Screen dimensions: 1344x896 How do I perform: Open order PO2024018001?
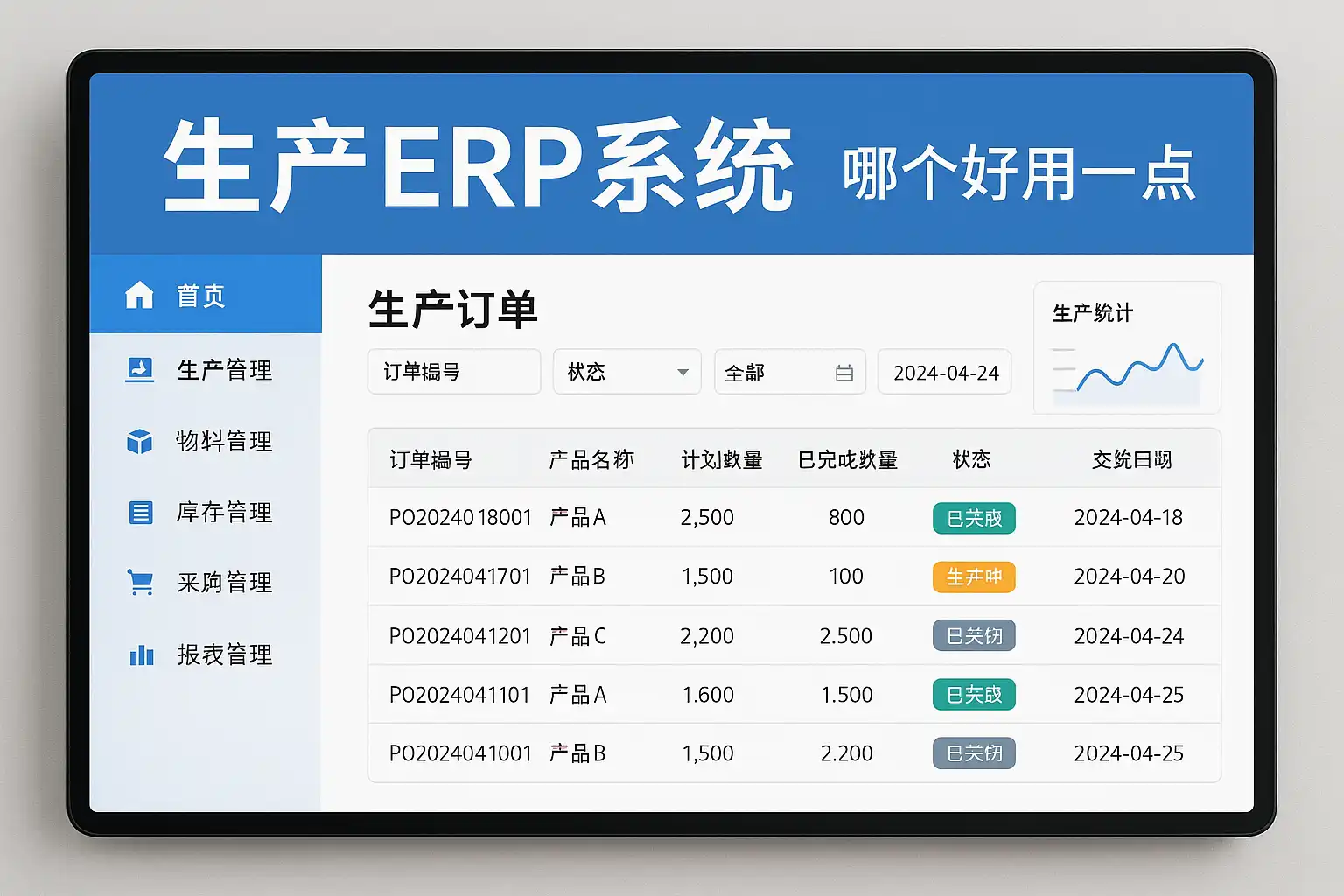pos(461,517)
